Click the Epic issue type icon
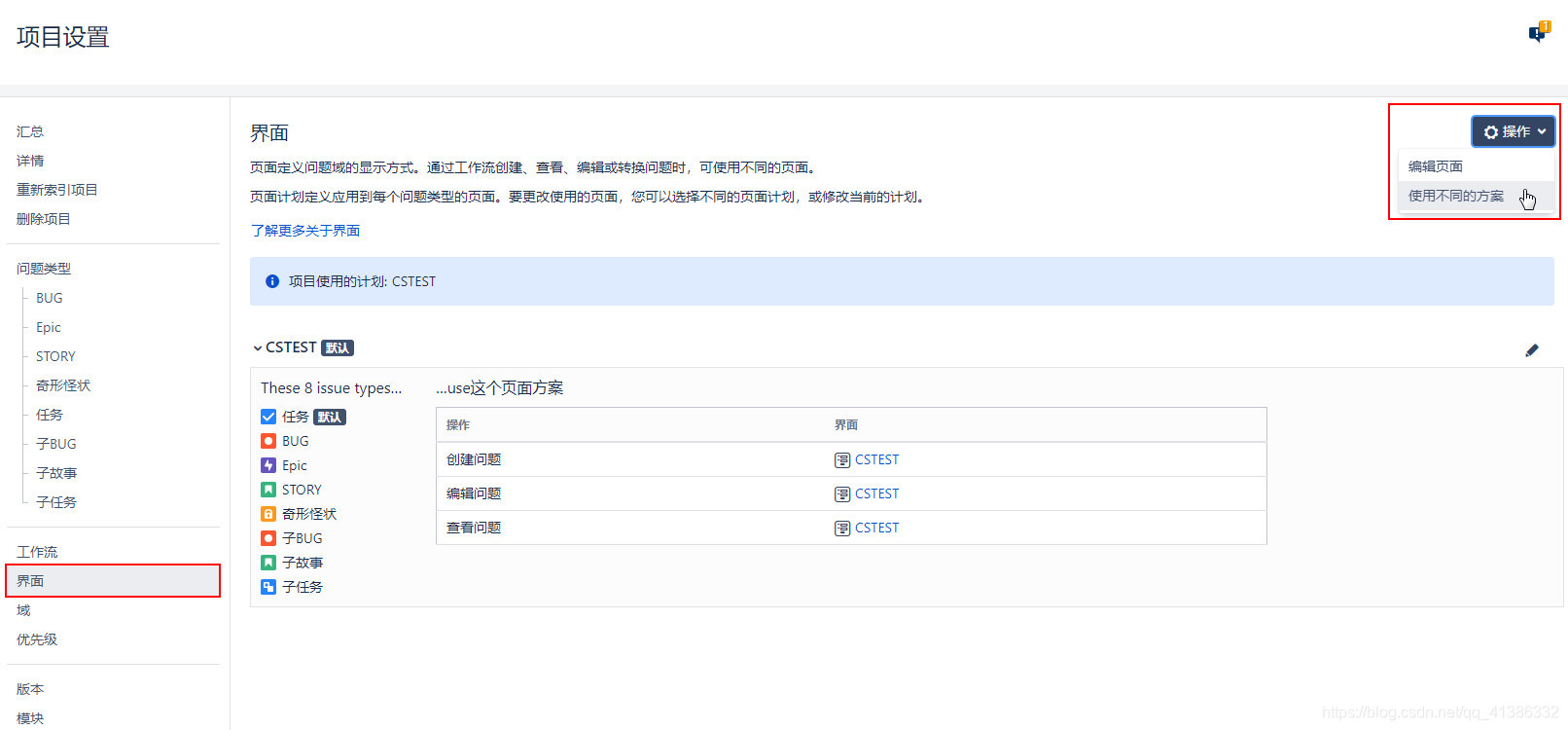The height and width of the screenshot is (730, 1568). pyautogui.click(x=268, y=465)
